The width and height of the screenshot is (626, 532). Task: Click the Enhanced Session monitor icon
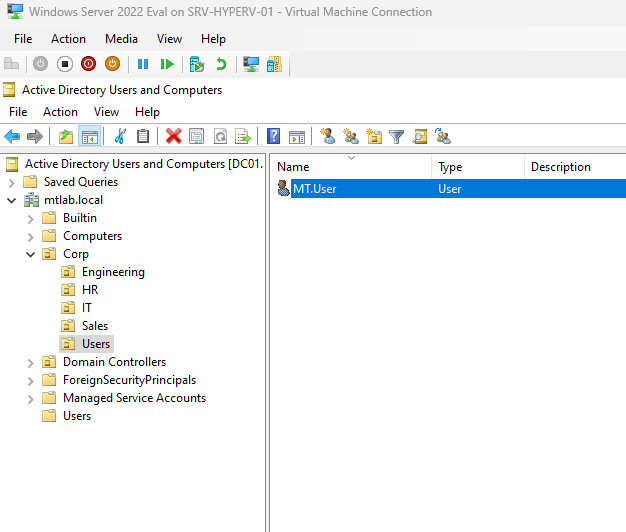point(251,64)
